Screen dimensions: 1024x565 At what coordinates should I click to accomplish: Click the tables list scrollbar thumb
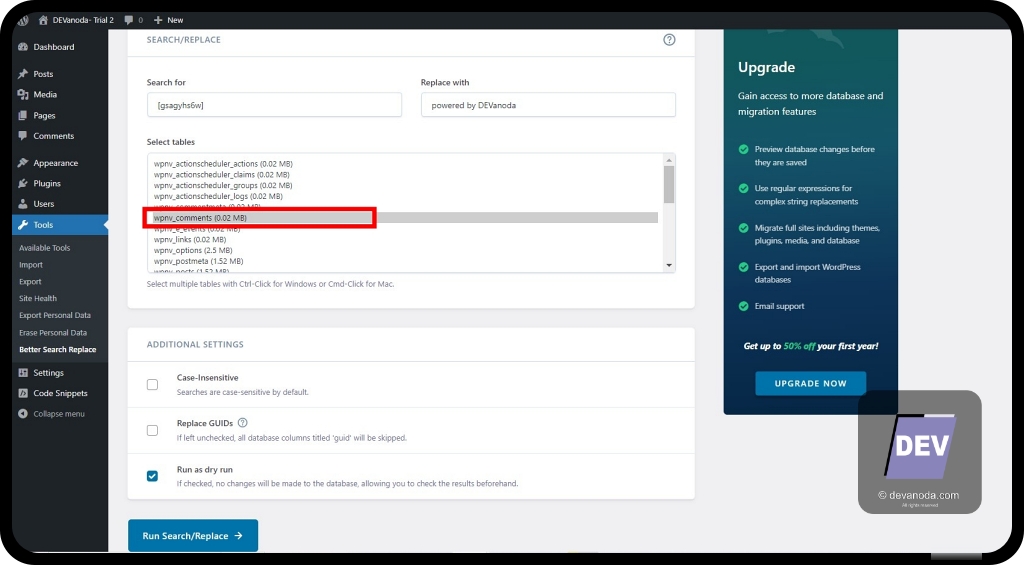coord(669,185)
